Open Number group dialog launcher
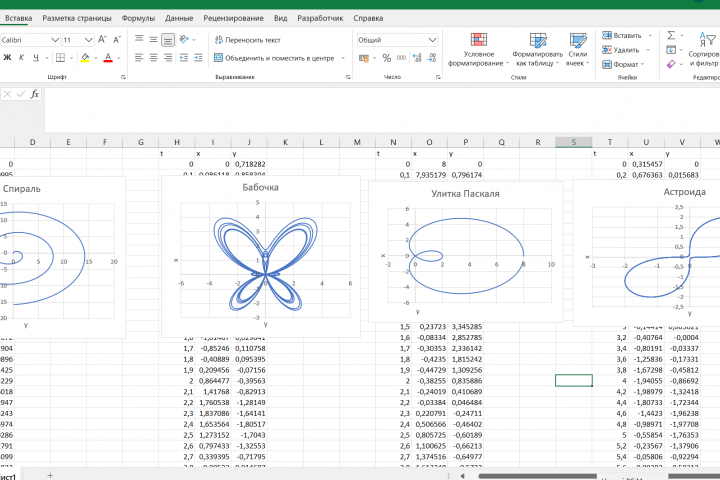 click(438, 77)
